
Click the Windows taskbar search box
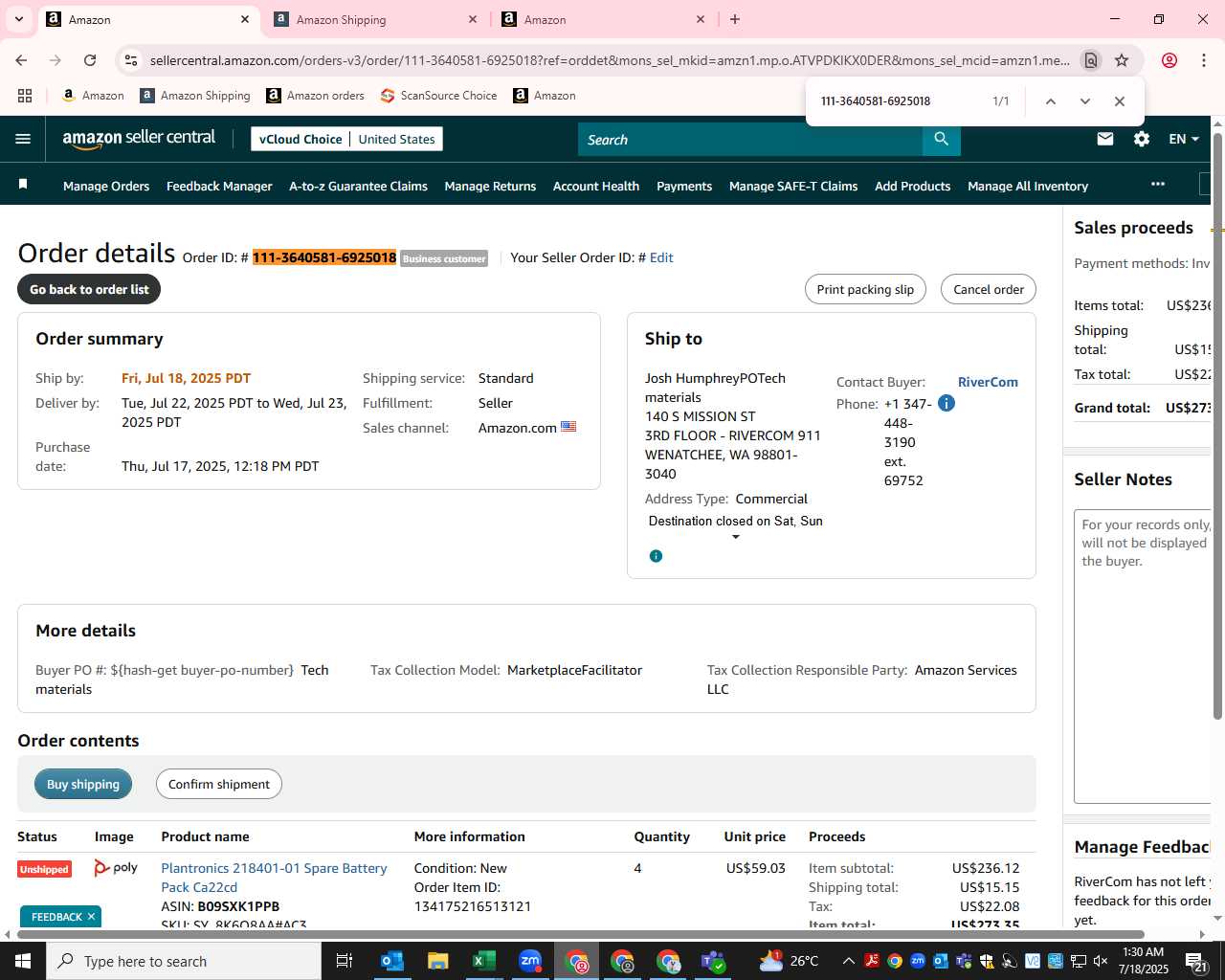click(184, 961)
